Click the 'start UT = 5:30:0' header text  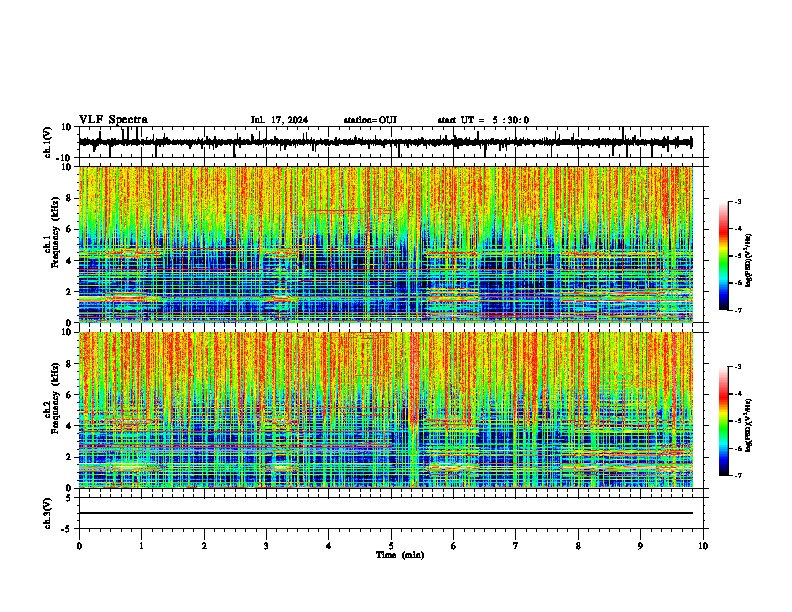pos(483,120)
